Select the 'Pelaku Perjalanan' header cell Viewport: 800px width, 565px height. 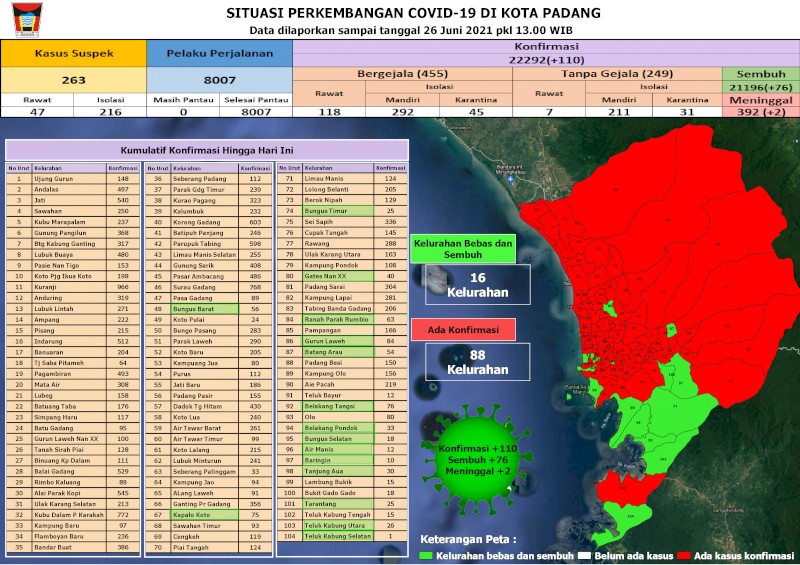coord(219,54)
